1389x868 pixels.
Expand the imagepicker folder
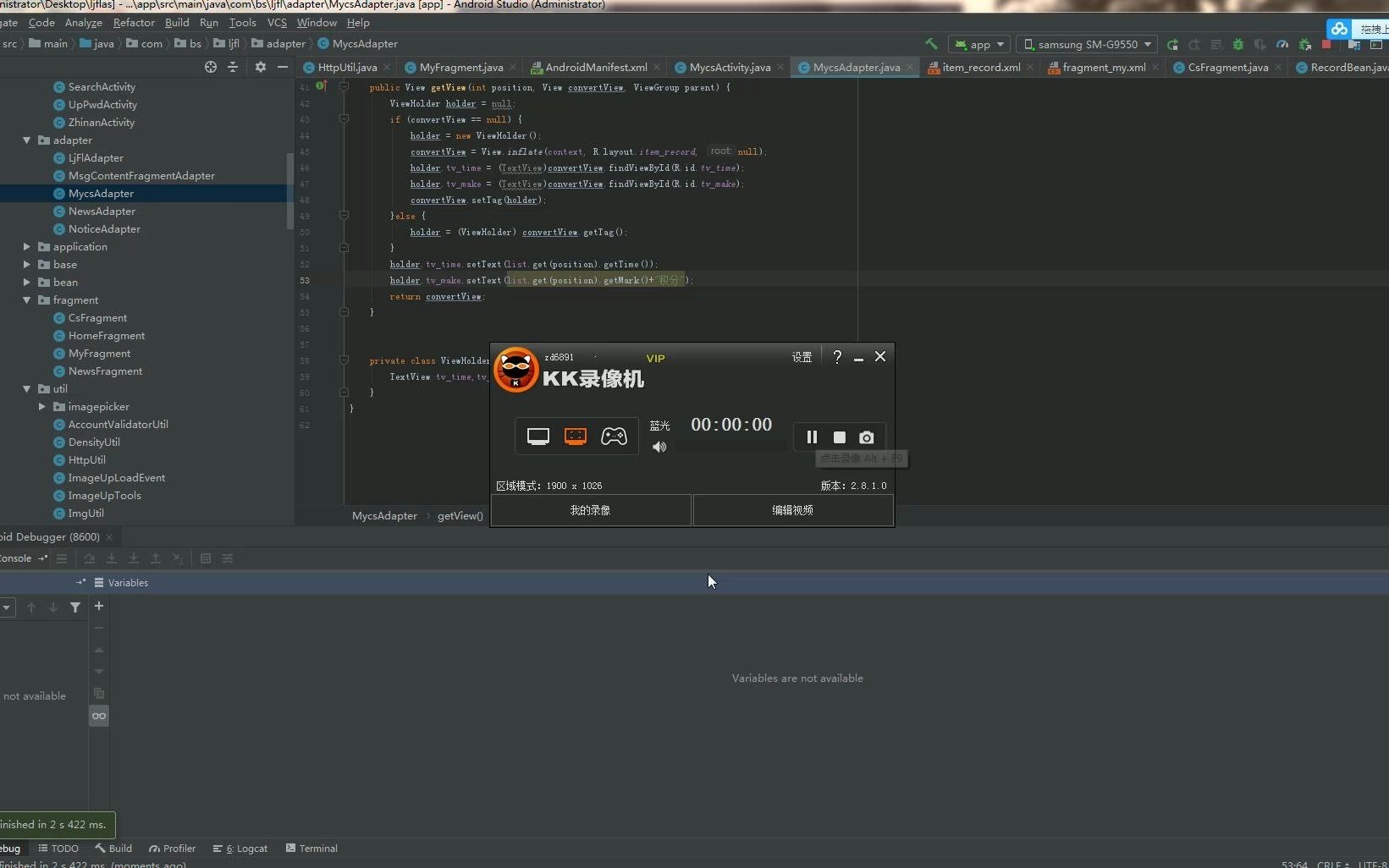pyautogui.click(x=42, y=407)
